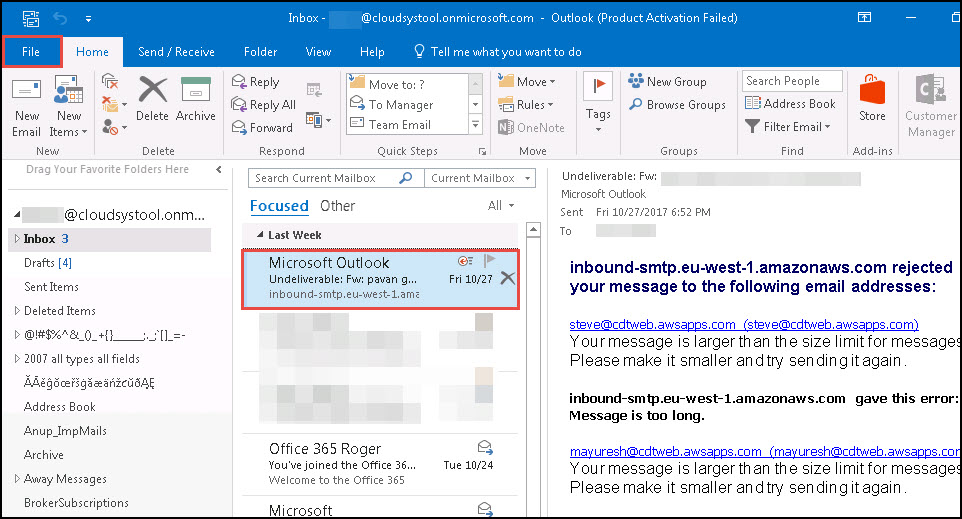The height and width of the screenshot is (519, 962).
Task: Expand the 2007 all types all fields folder
Action: [17, 359]
